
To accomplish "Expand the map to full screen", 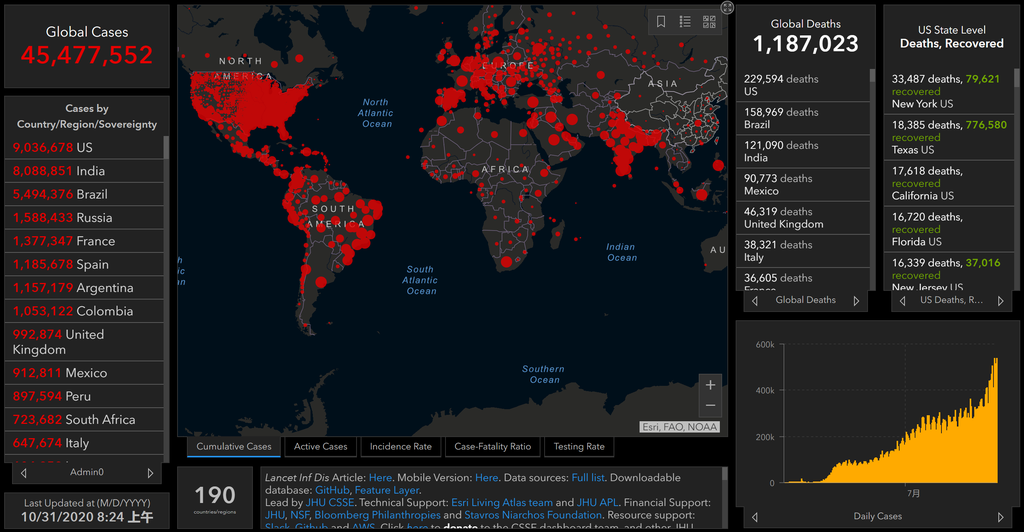I will (x=727, y=8).
